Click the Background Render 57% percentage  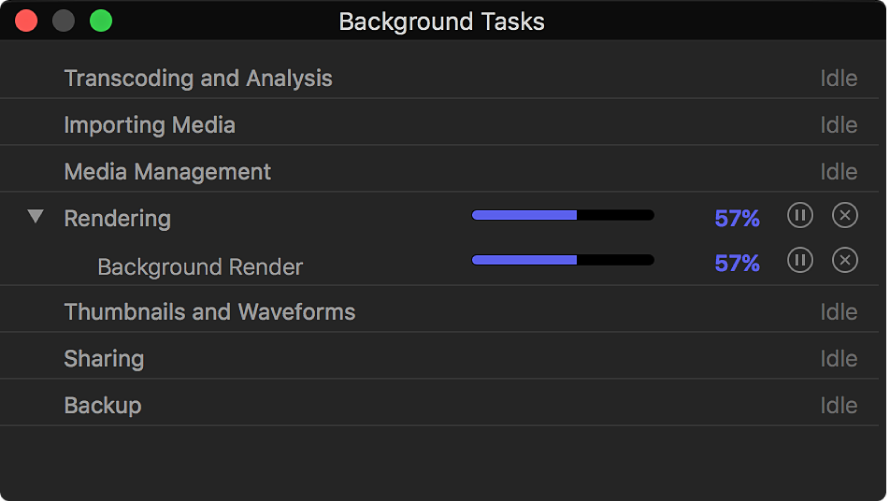point(737,263)
